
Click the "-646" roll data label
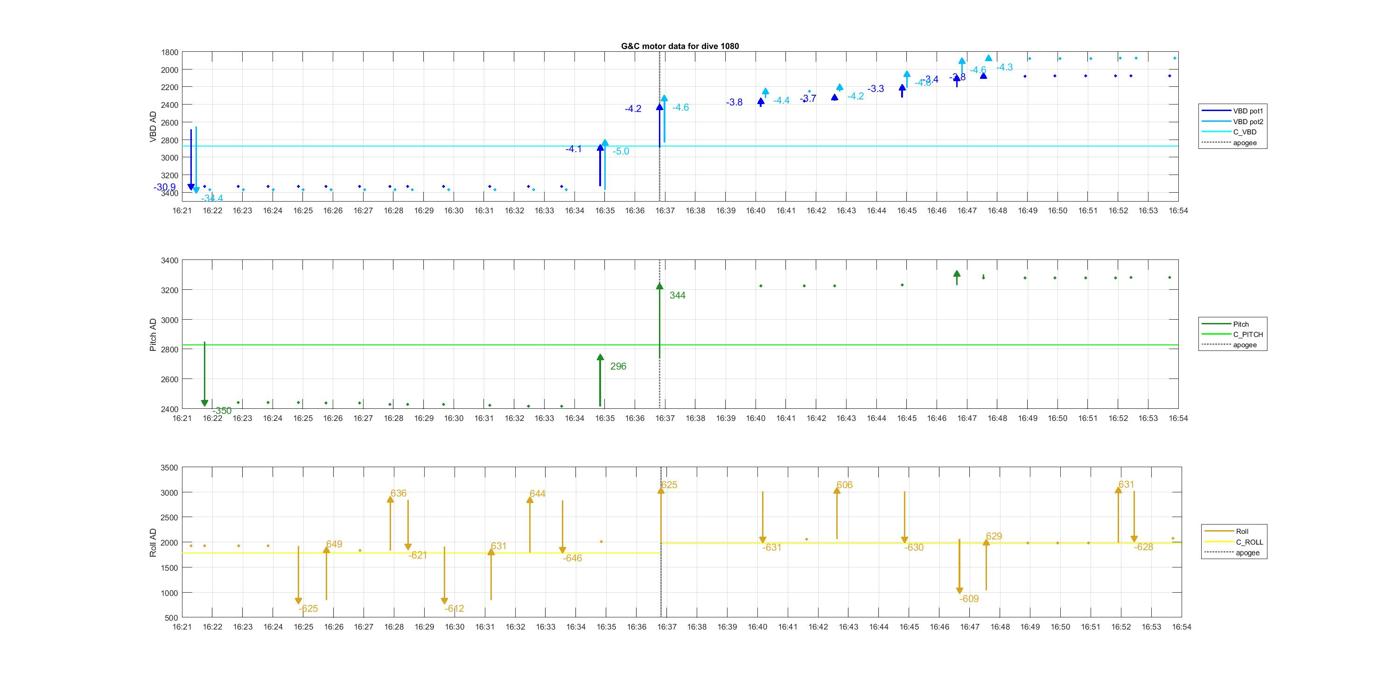pos(572,558)
